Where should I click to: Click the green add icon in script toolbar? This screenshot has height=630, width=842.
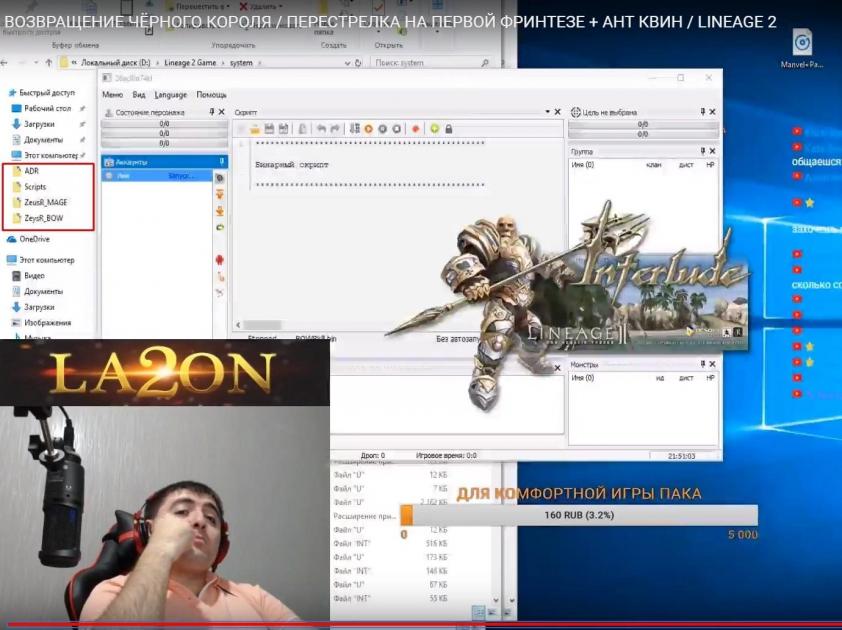[434, 129]
